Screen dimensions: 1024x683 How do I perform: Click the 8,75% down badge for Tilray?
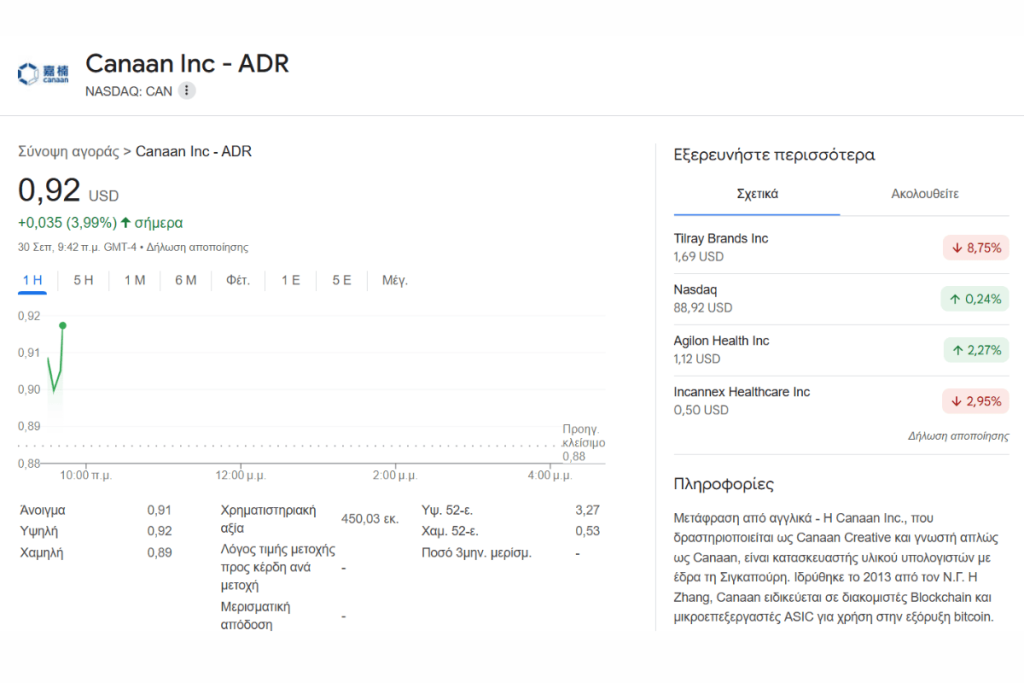point(976,247)
